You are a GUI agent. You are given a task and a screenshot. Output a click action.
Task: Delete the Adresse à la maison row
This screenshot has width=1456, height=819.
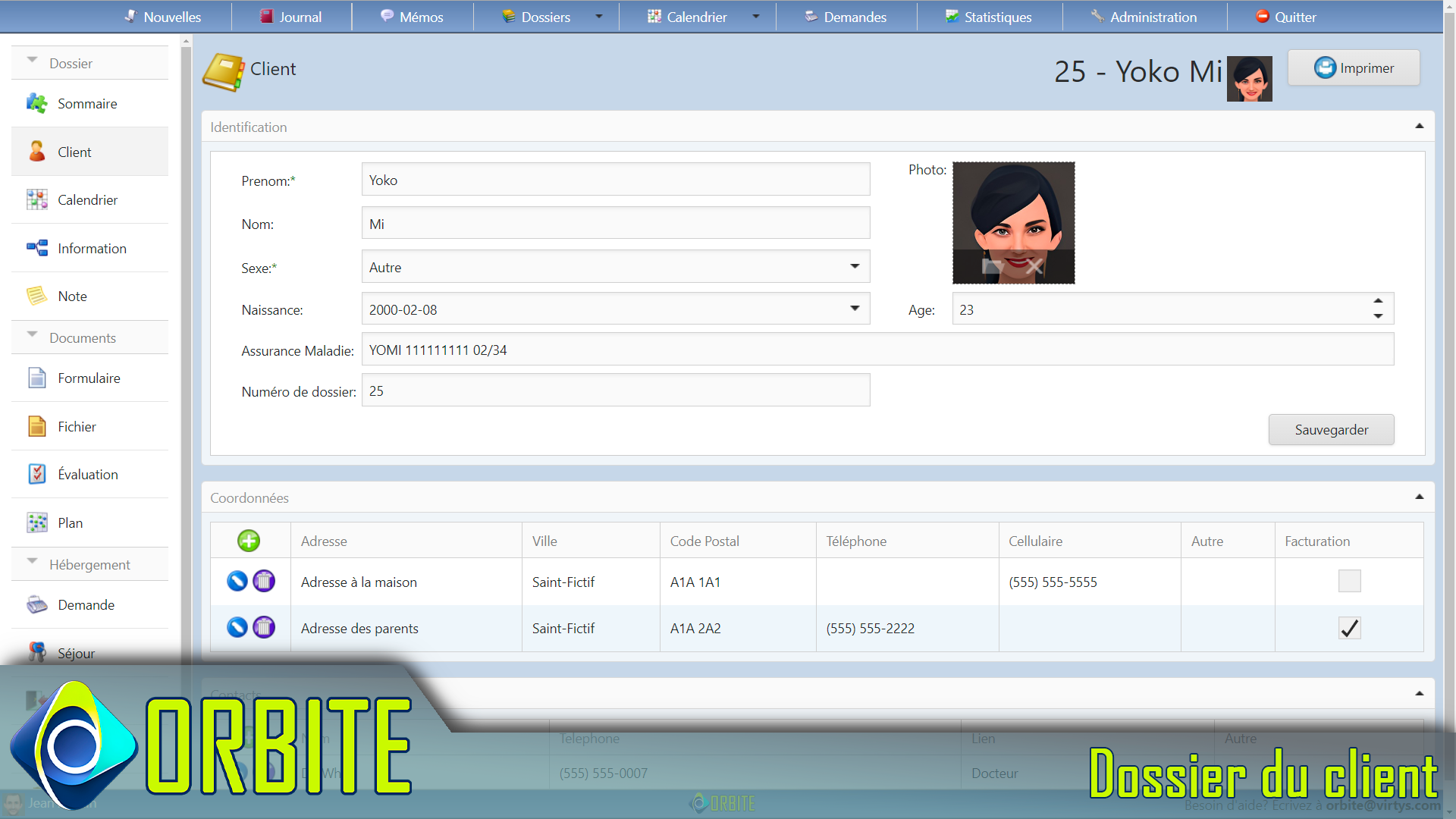(x=264, y=581)
